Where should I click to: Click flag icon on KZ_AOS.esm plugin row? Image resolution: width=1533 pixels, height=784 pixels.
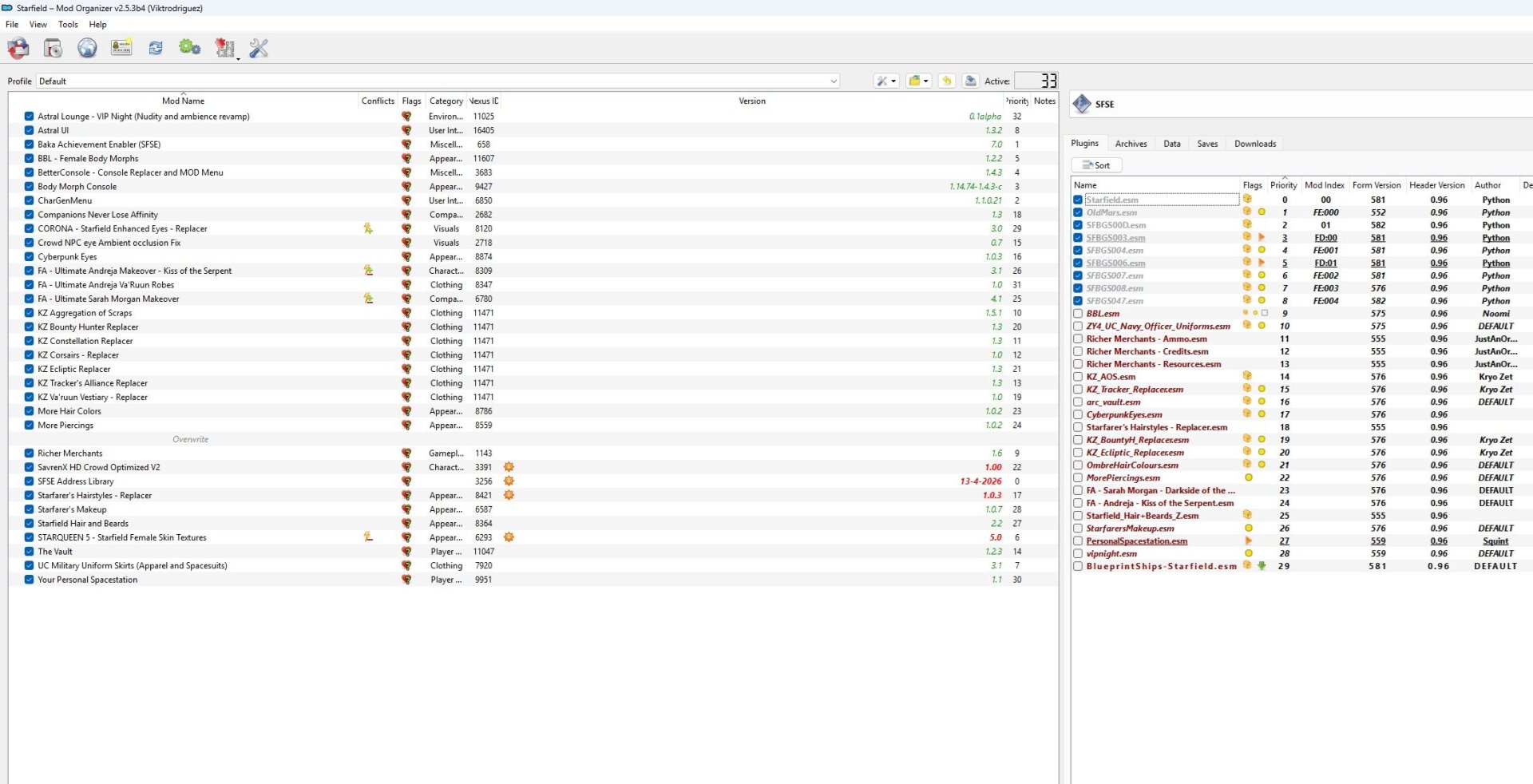point(1247,376)
